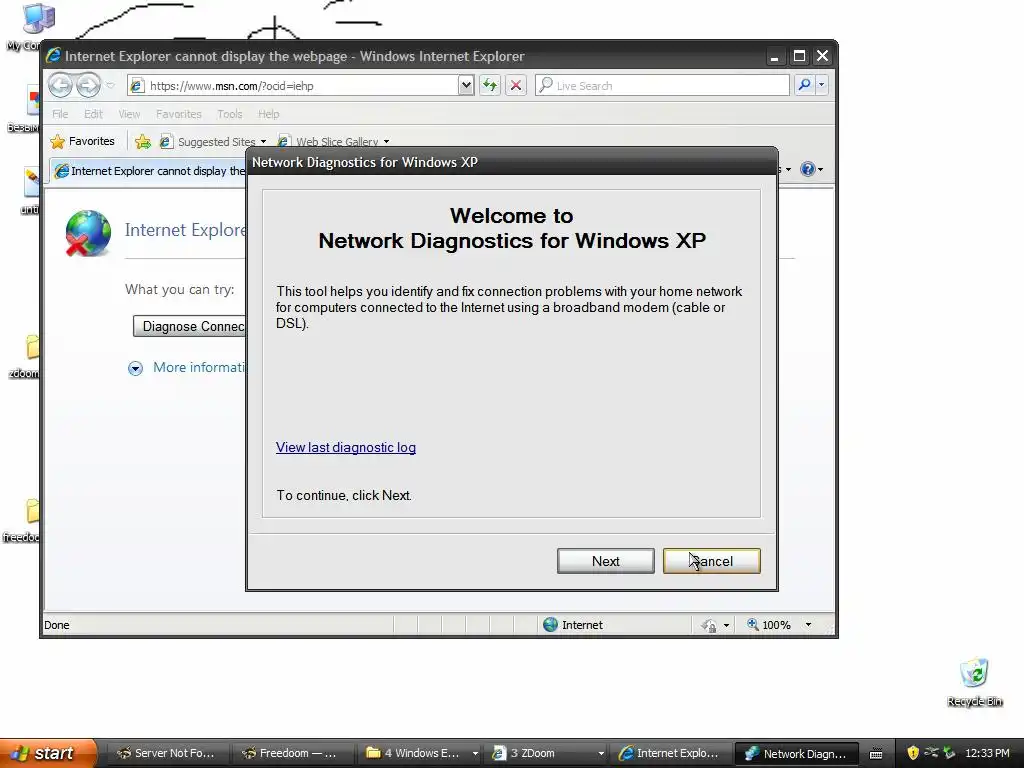Click the 100% zoom level button
This screenshot has height=768, width=1024.
769,625
